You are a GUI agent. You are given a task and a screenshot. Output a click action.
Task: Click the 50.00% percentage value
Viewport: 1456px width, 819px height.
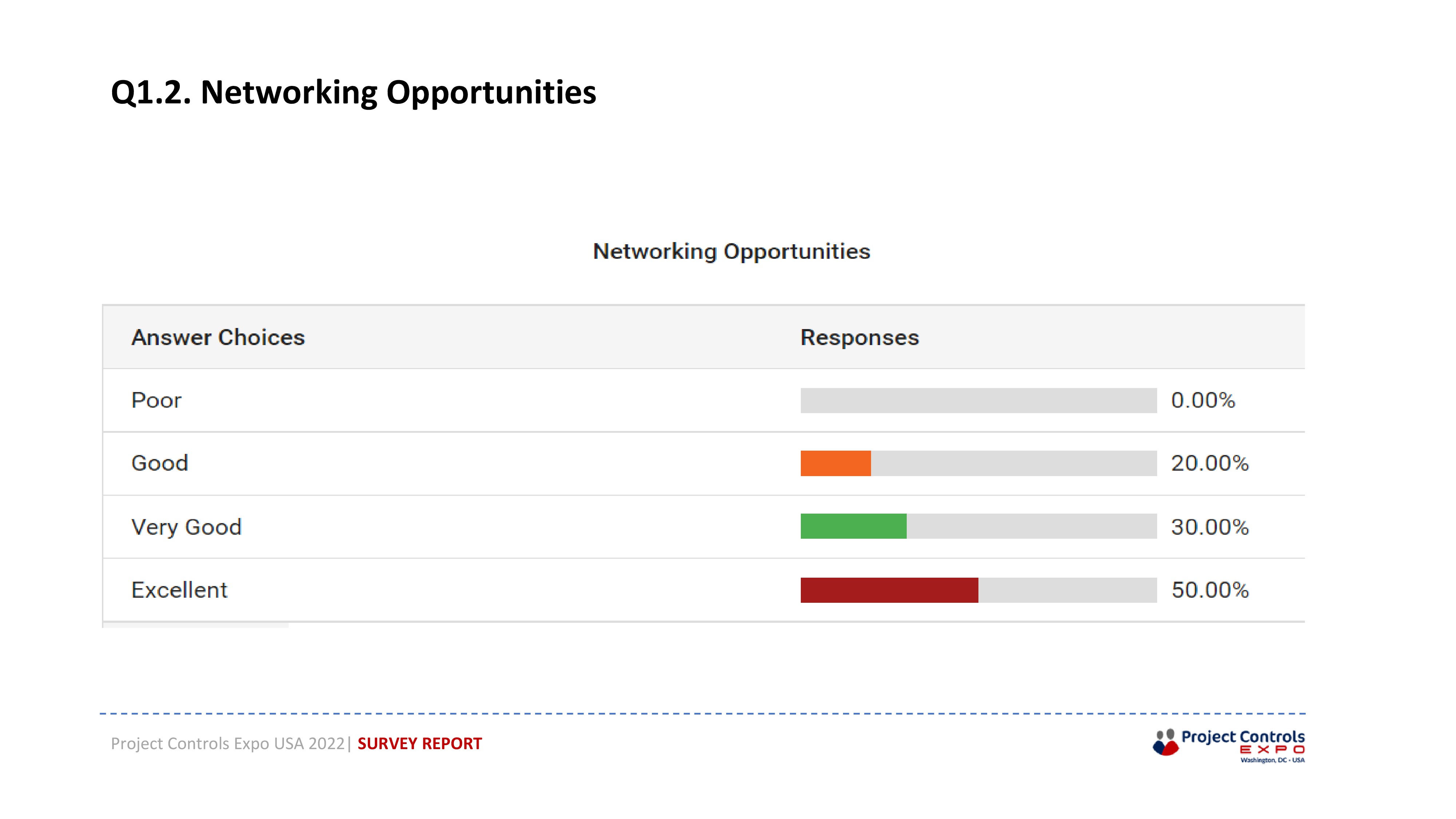[1210, 590]
